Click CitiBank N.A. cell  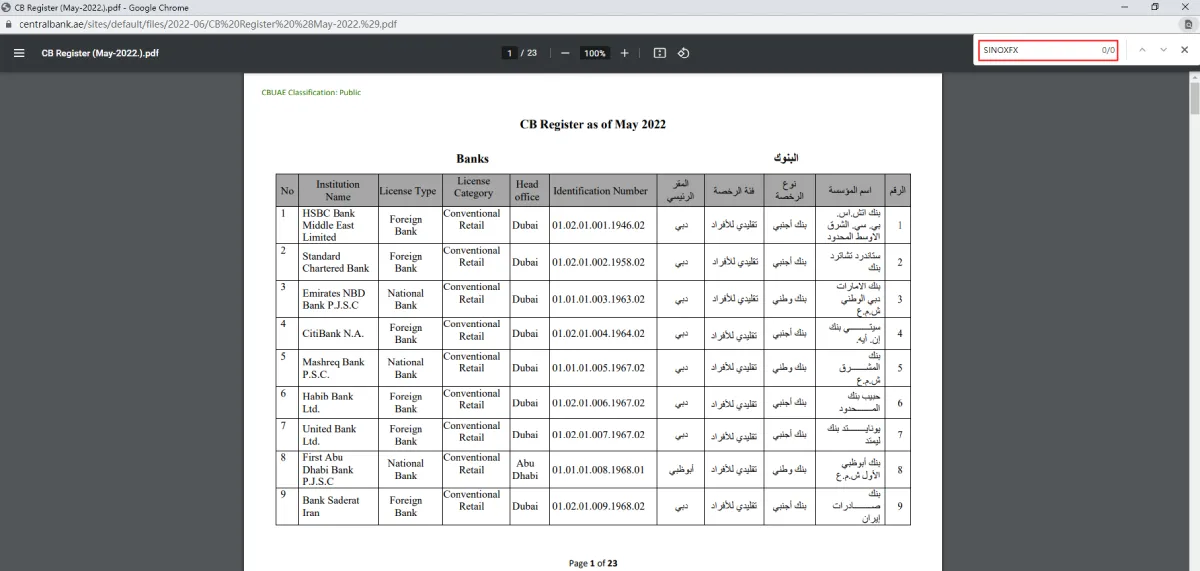coord(338,333)
